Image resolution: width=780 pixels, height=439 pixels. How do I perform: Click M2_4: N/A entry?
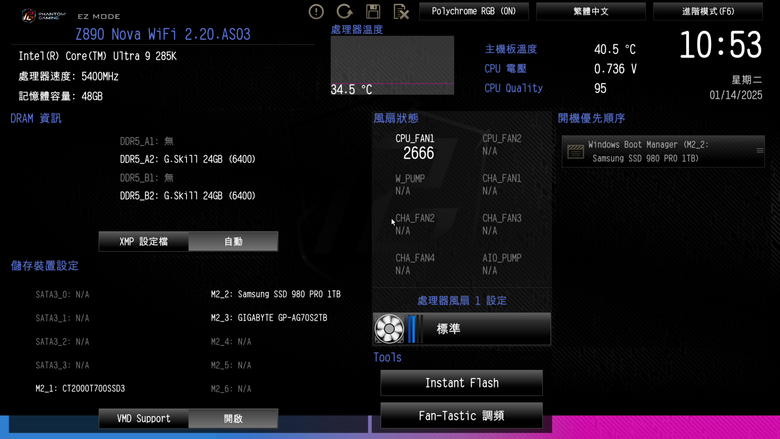(x=231, y=342)
